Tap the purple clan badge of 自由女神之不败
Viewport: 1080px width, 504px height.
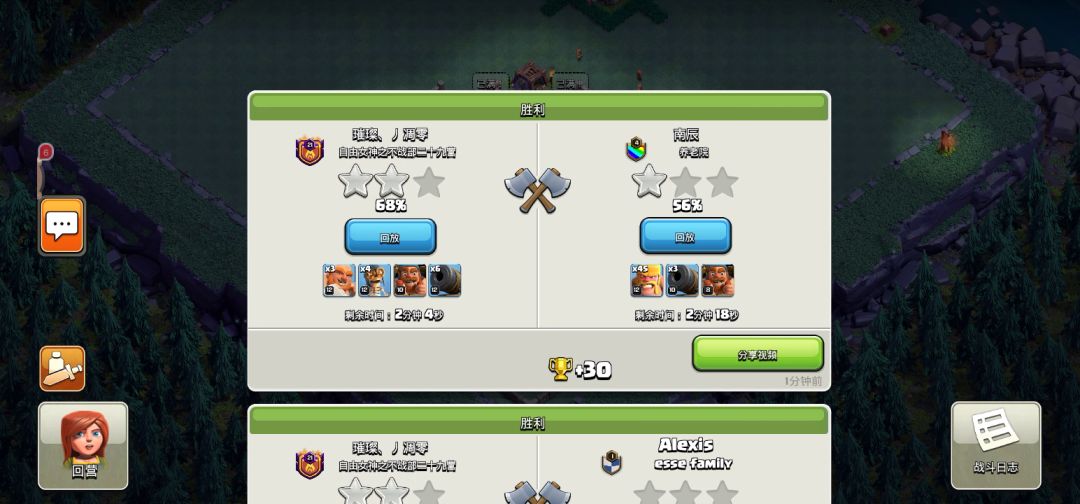[x=310, y=150]
